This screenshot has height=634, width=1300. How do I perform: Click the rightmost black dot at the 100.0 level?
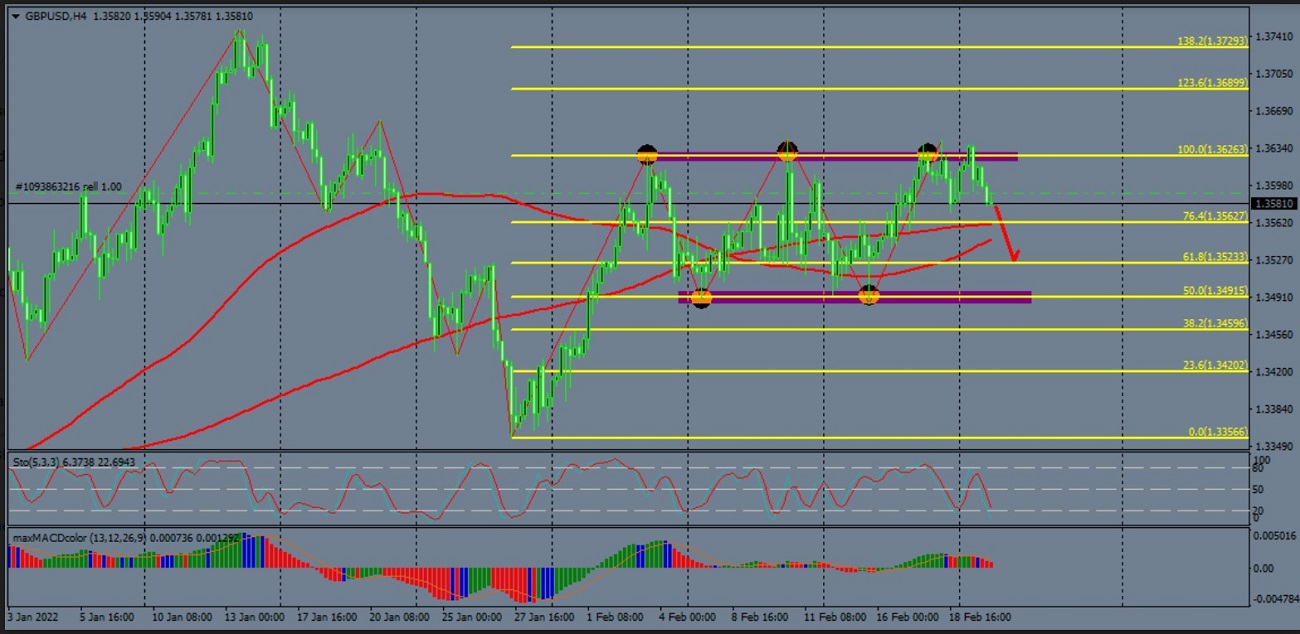[x=928, y=153]
